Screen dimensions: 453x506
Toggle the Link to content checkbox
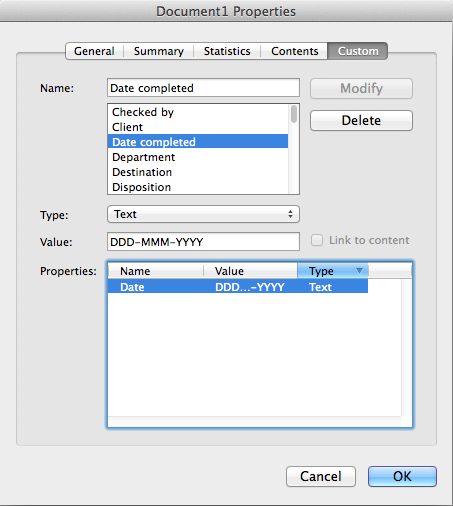point(317,240)
